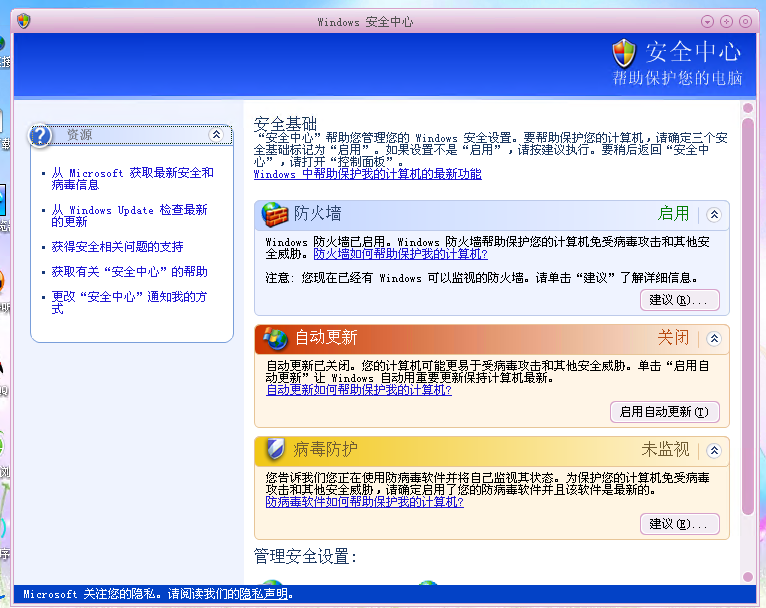Click the 启用 firewall status text

(x=673, y=213)
